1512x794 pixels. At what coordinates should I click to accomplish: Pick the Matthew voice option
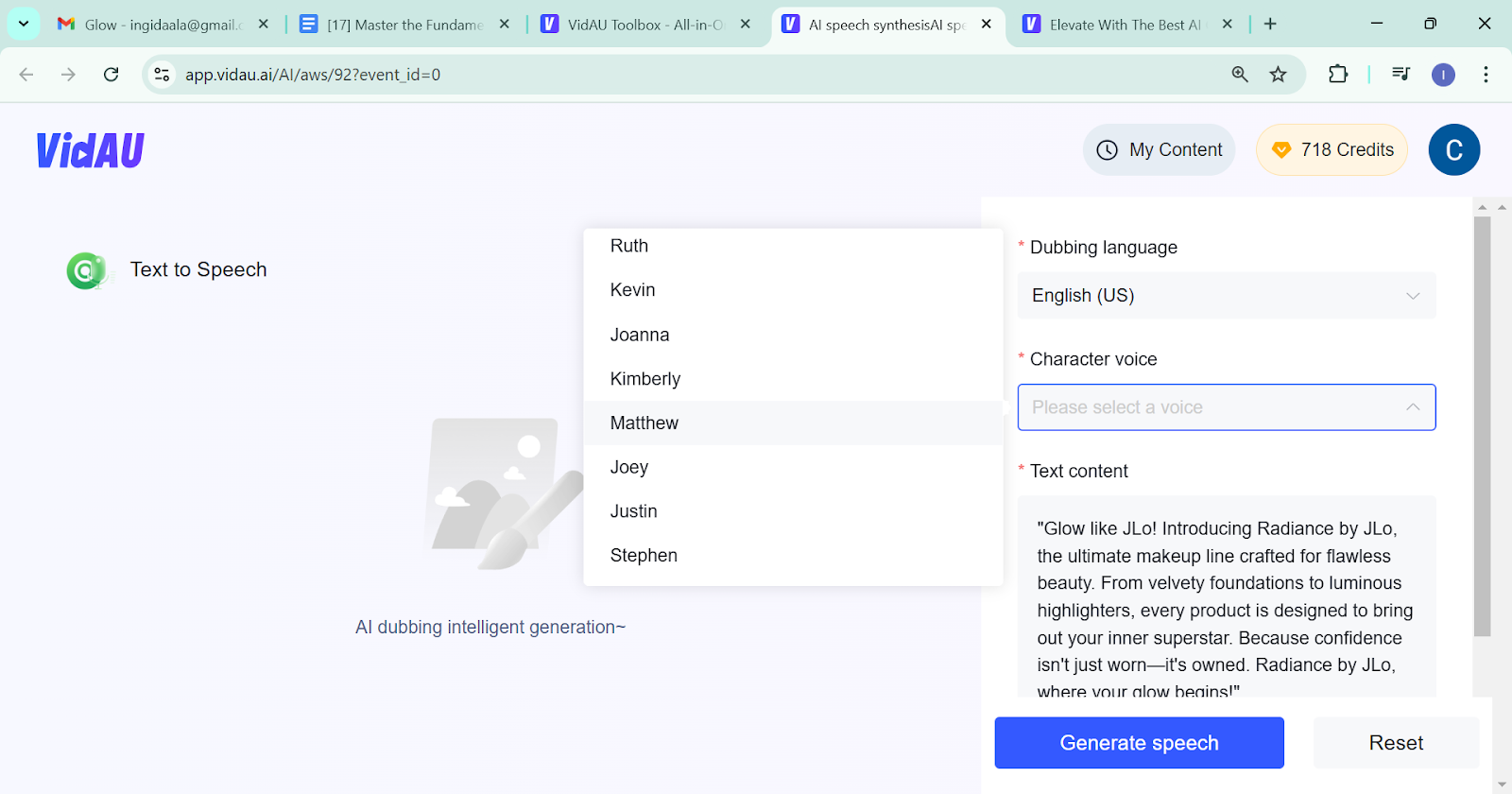[793, 423]
